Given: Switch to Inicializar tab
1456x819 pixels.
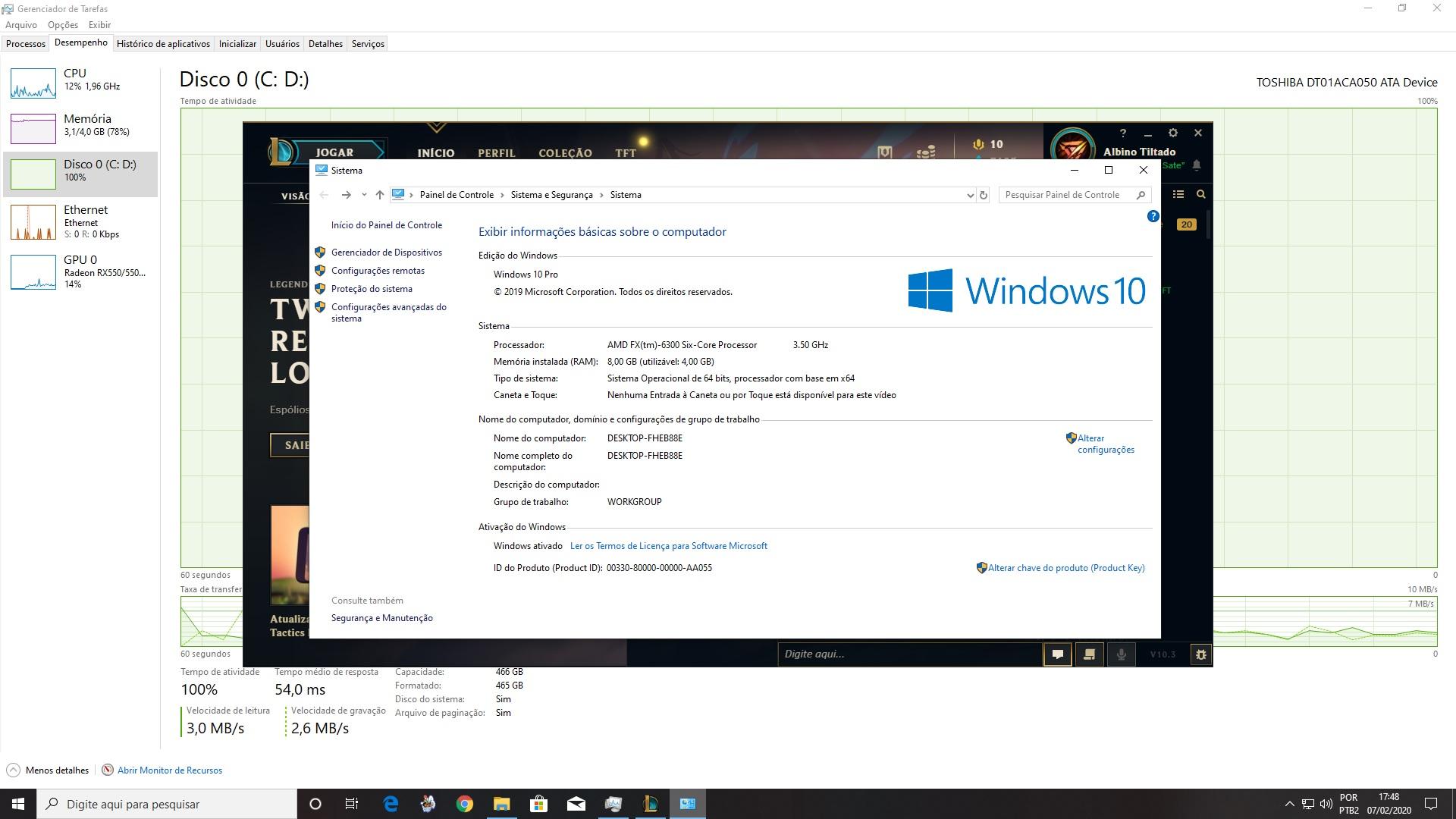Looking at the screenshot, I should click(237, 44).
